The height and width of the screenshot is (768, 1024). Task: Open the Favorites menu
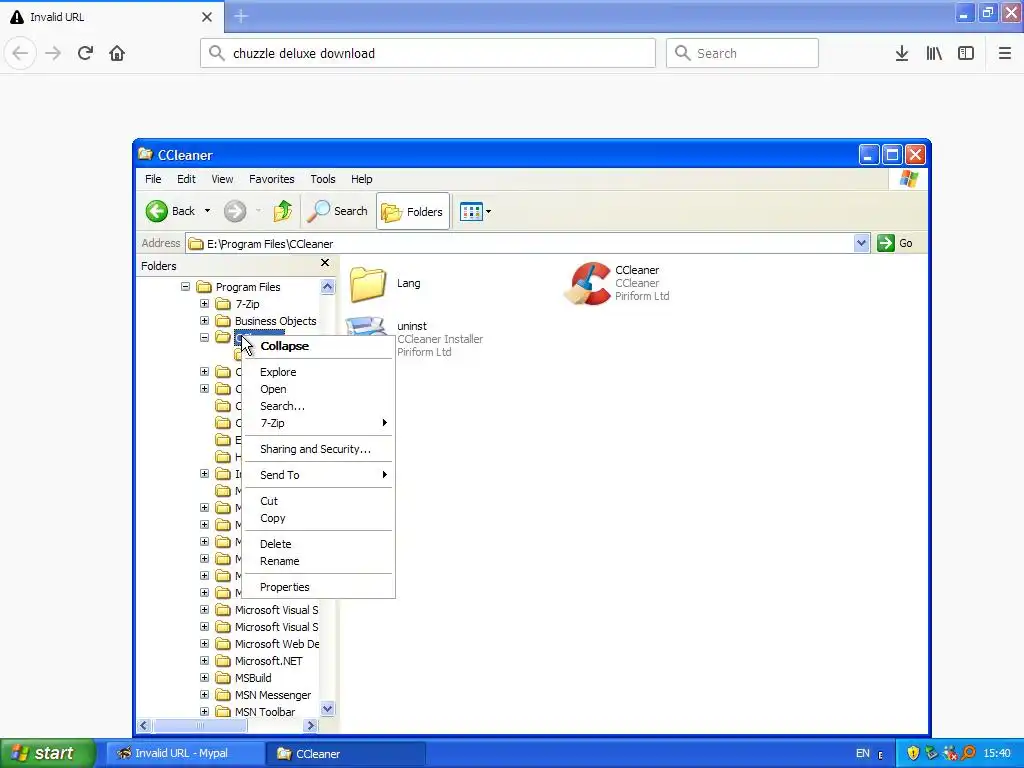tap(272, 179)
